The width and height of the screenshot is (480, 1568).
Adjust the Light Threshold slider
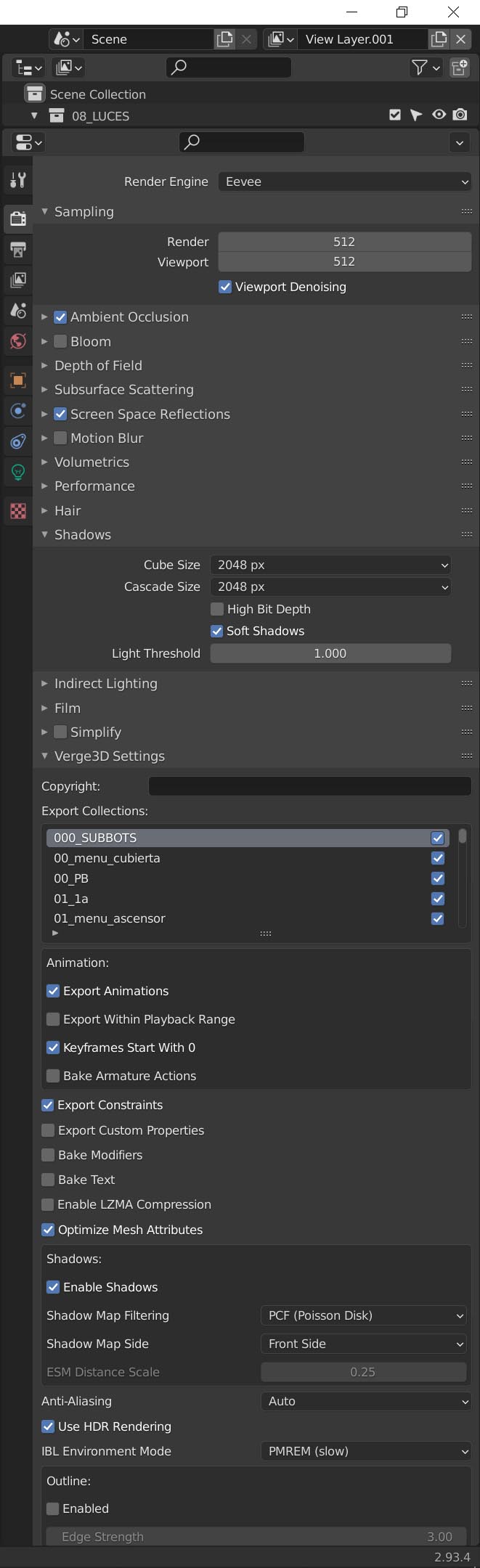point(330,653)
